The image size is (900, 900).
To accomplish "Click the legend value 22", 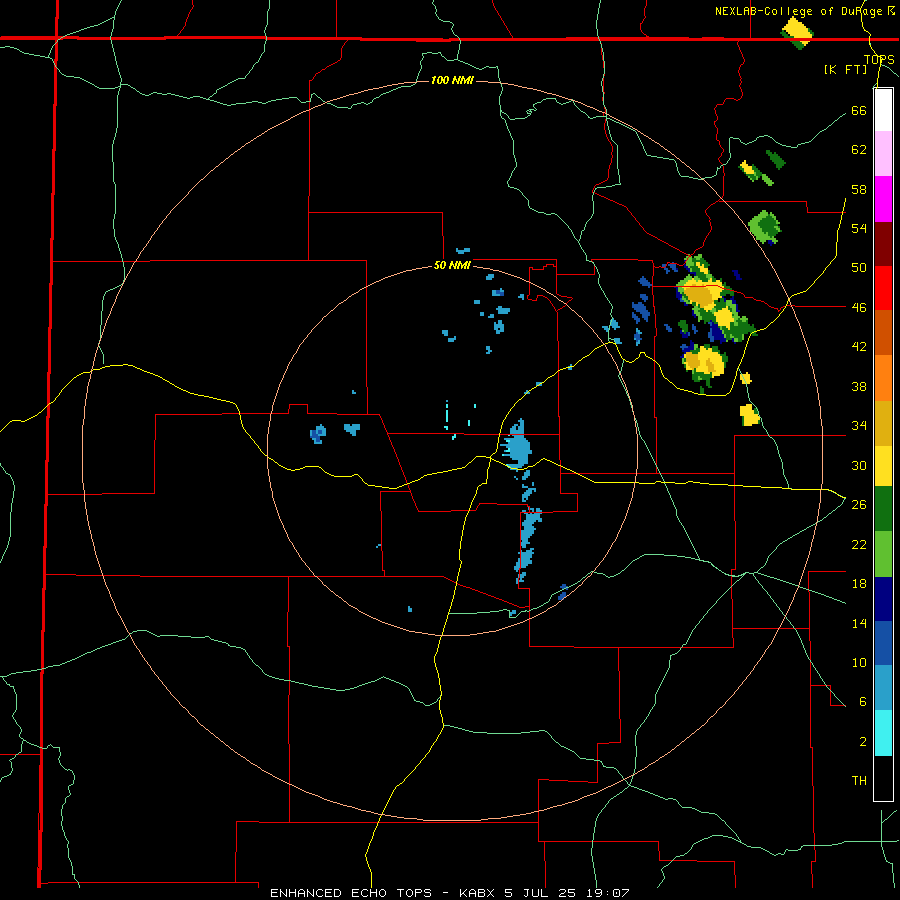I will point(859,544).
